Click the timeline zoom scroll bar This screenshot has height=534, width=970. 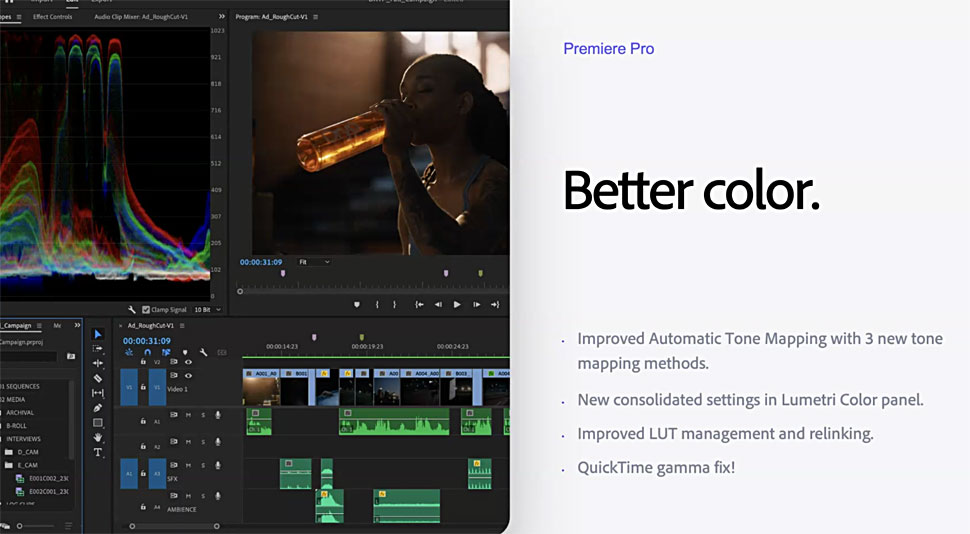(x=174, y=527)
